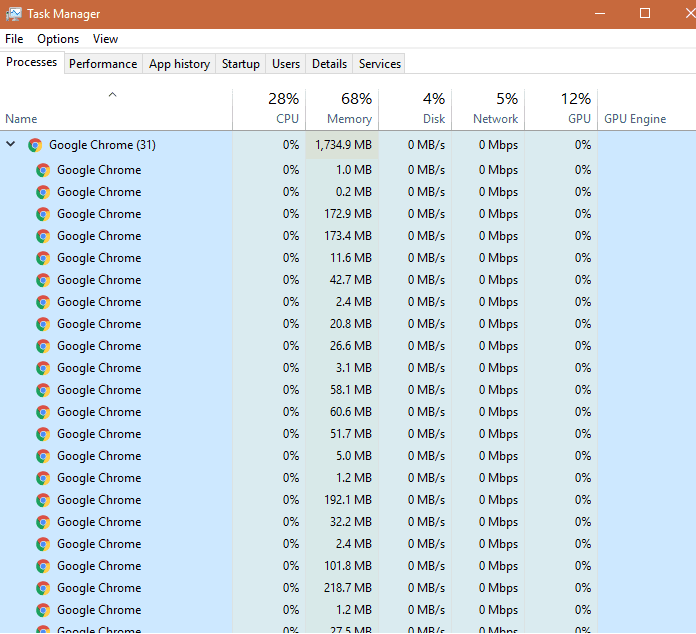Click the Task Manager title bar icon
This screenshot has height=634, width=696.
[13, 14]
